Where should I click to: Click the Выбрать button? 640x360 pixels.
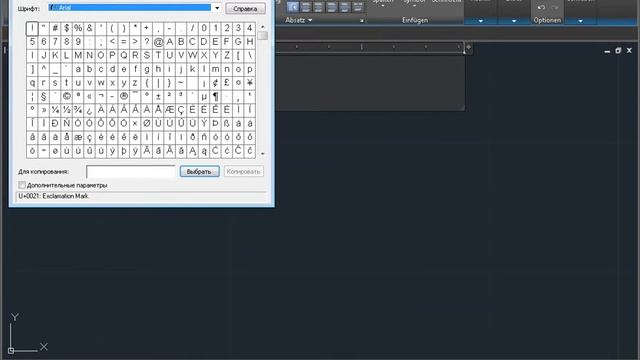click(x=200, y=172)
